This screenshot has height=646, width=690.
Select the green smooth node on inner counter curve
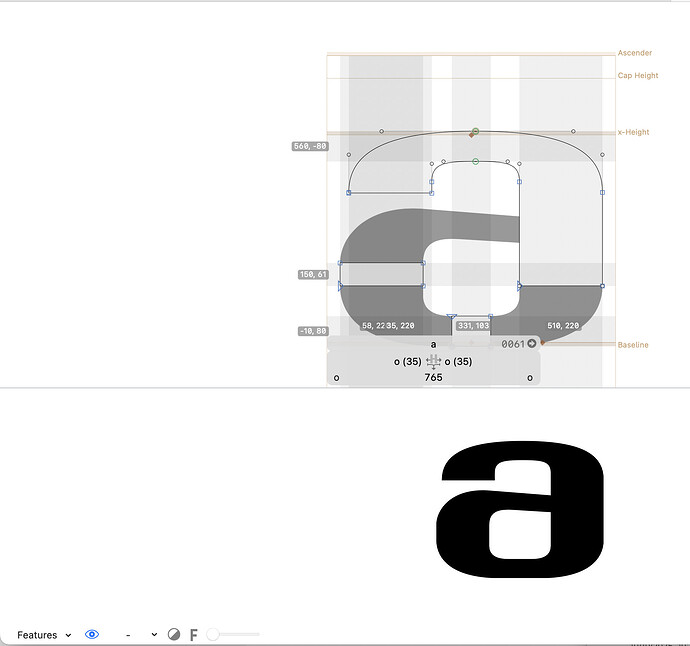tap(475, 161)
